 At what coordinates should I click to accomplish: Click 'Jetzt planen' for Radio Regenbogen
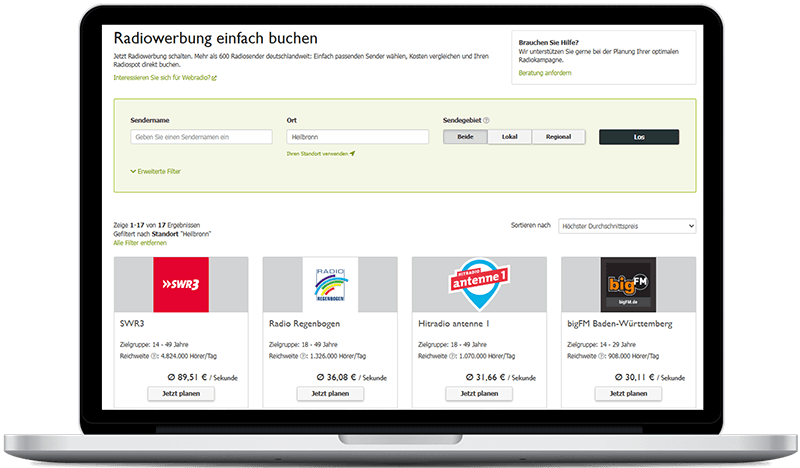pyautogui.click(x=330, y=393)
